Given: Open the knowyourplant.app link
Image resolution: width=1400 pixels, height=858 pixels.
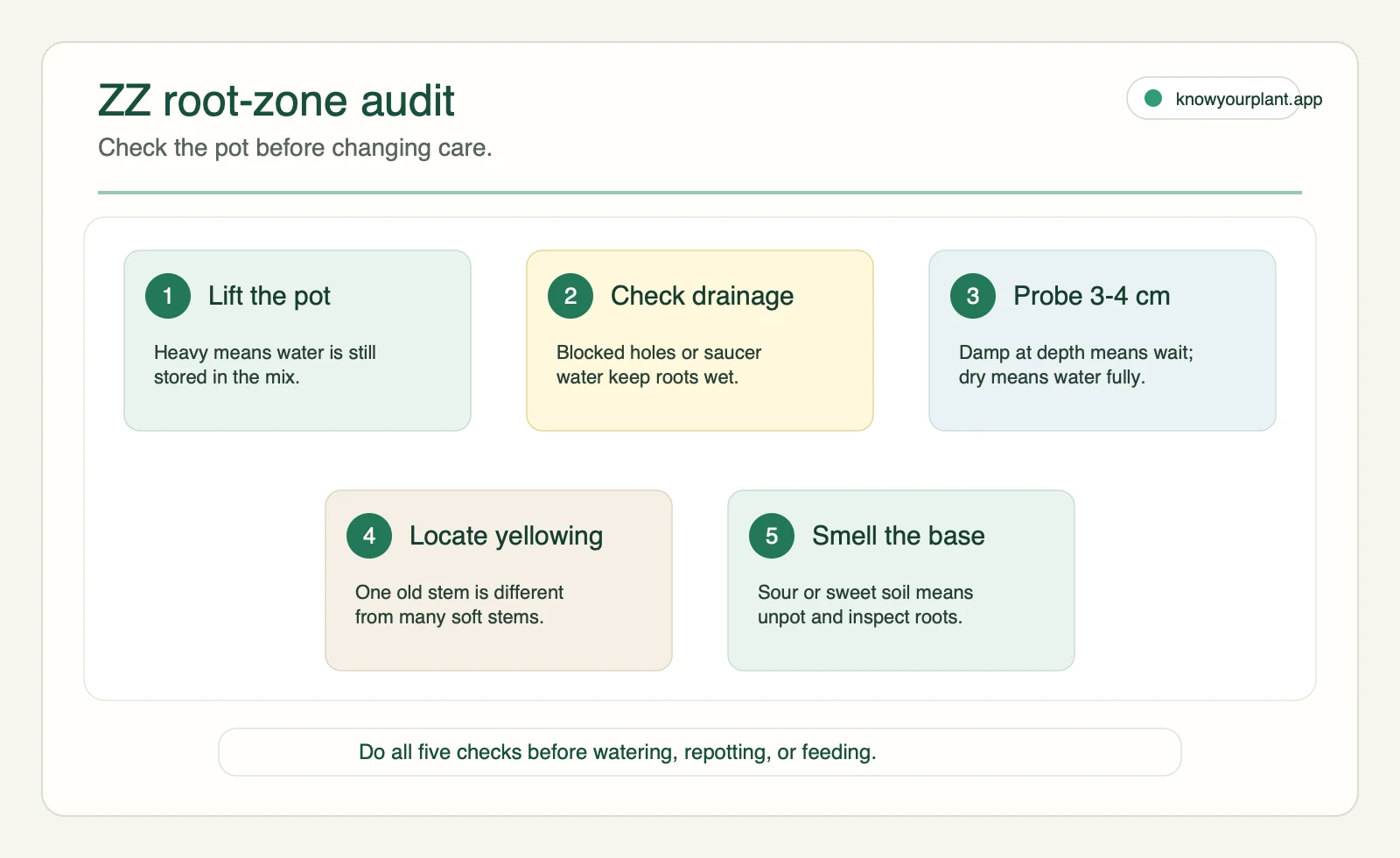Looking at the screenshot, I should (1249, 99).
